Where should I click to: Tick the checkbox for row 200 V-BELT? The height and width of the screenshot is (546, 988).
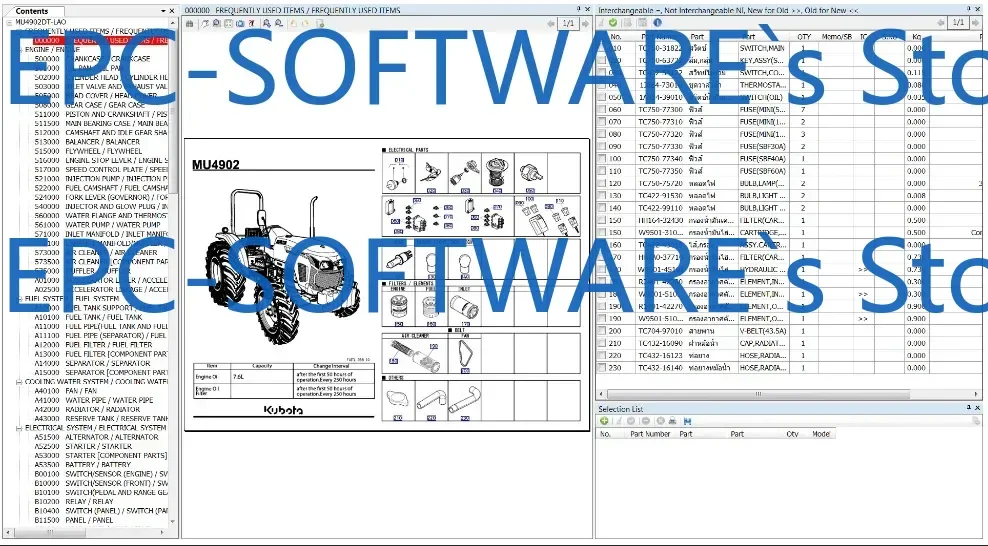point(602,331)
